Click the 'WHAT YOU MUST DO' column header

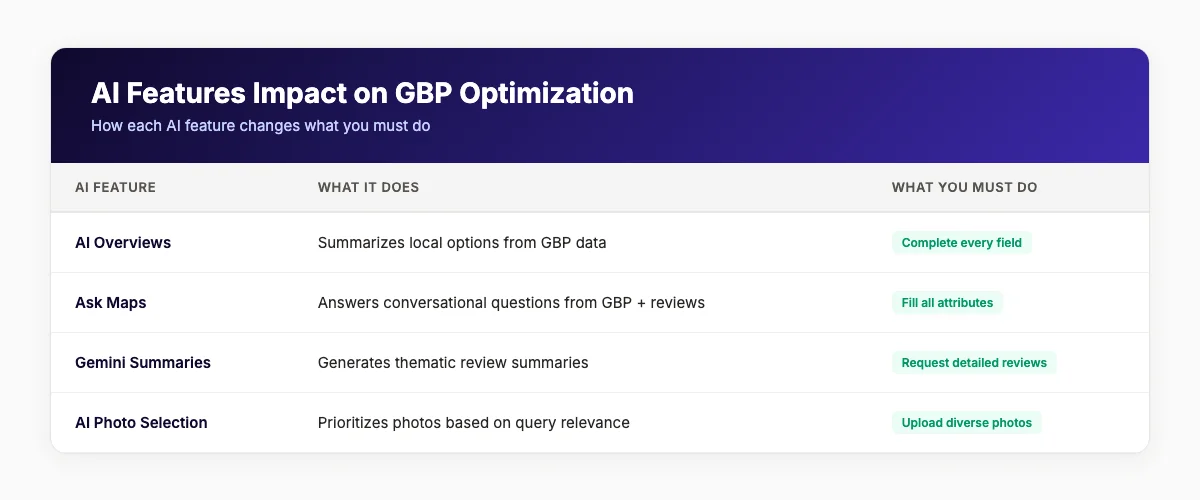tap(964, 187)
